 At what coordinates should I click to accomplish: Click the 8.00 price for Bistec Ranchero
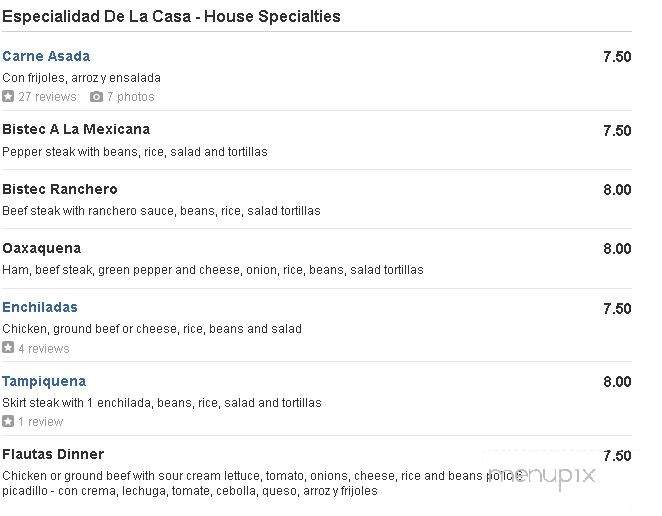(x=617, y=190)
